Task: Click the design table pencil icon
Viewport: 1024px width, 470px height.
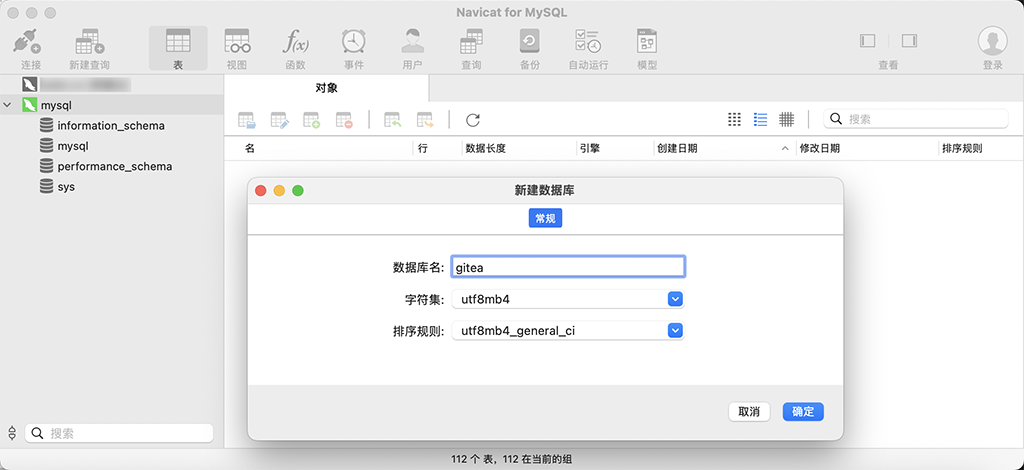Action: [x=280, y=120]
